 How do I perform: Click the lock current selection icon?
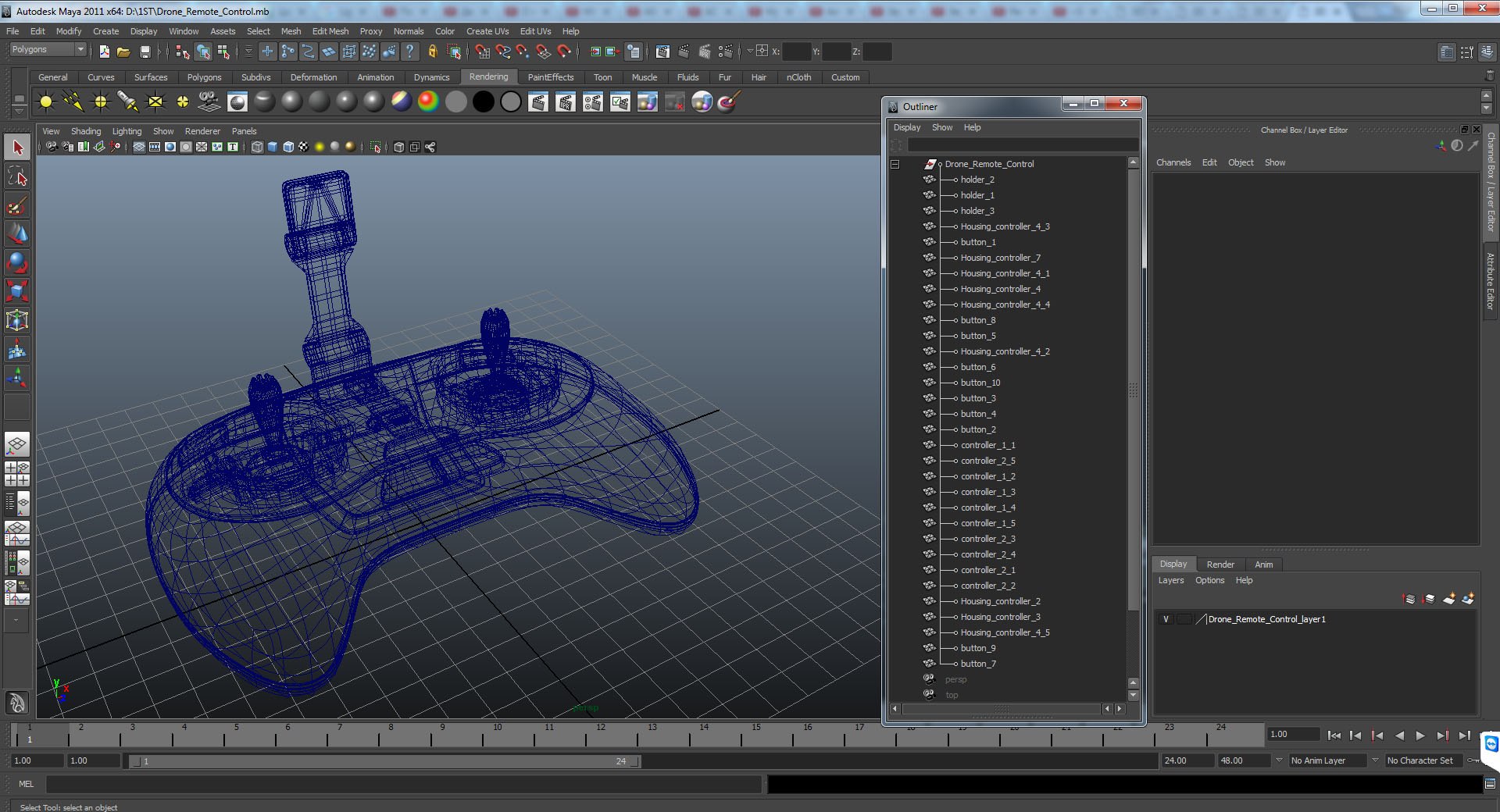[432, 52]
